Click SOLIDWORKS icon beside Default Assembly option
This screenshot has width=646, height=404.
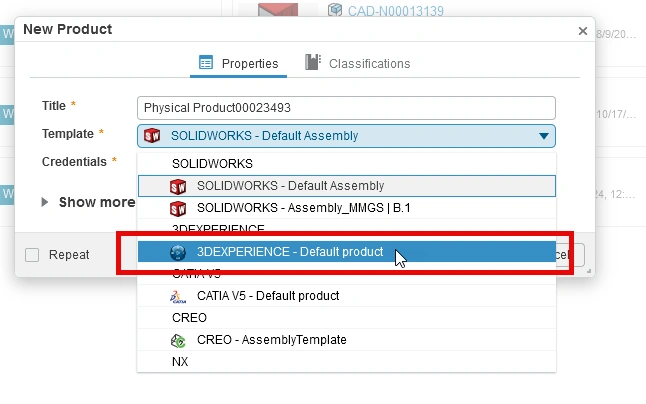(178, 186)
